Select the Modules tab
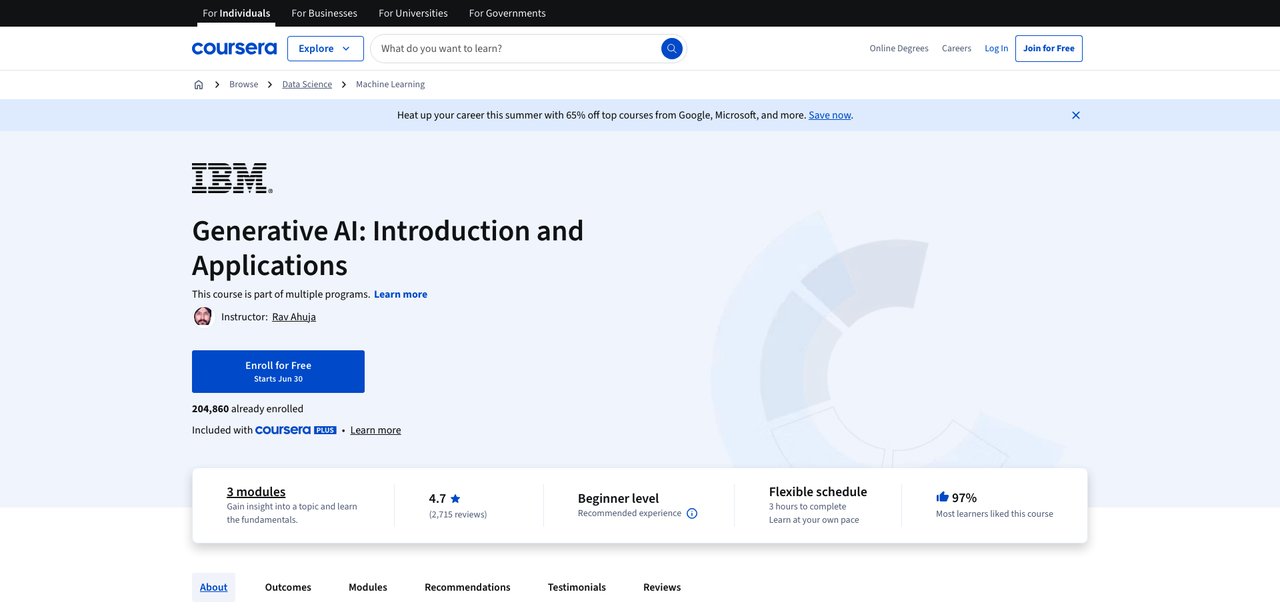Viewport: 1280px width, 610px height. [368, 587]
